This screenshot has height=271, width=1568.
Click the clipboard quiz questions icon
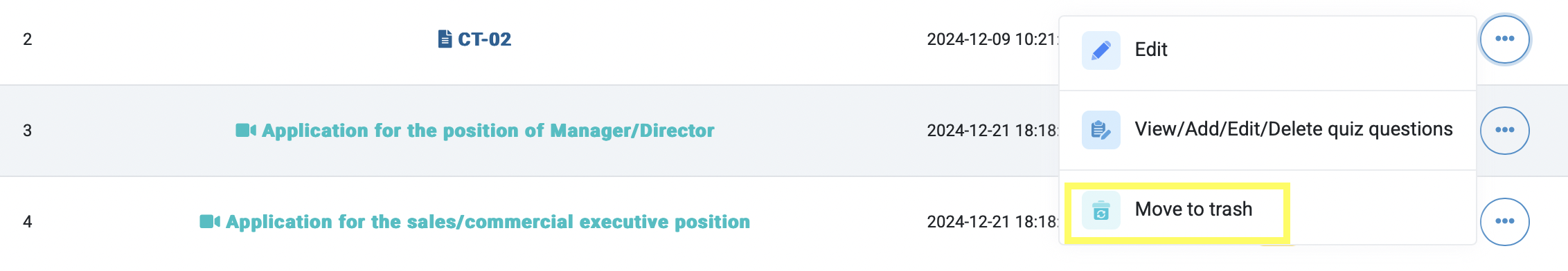coord(1101,130)
